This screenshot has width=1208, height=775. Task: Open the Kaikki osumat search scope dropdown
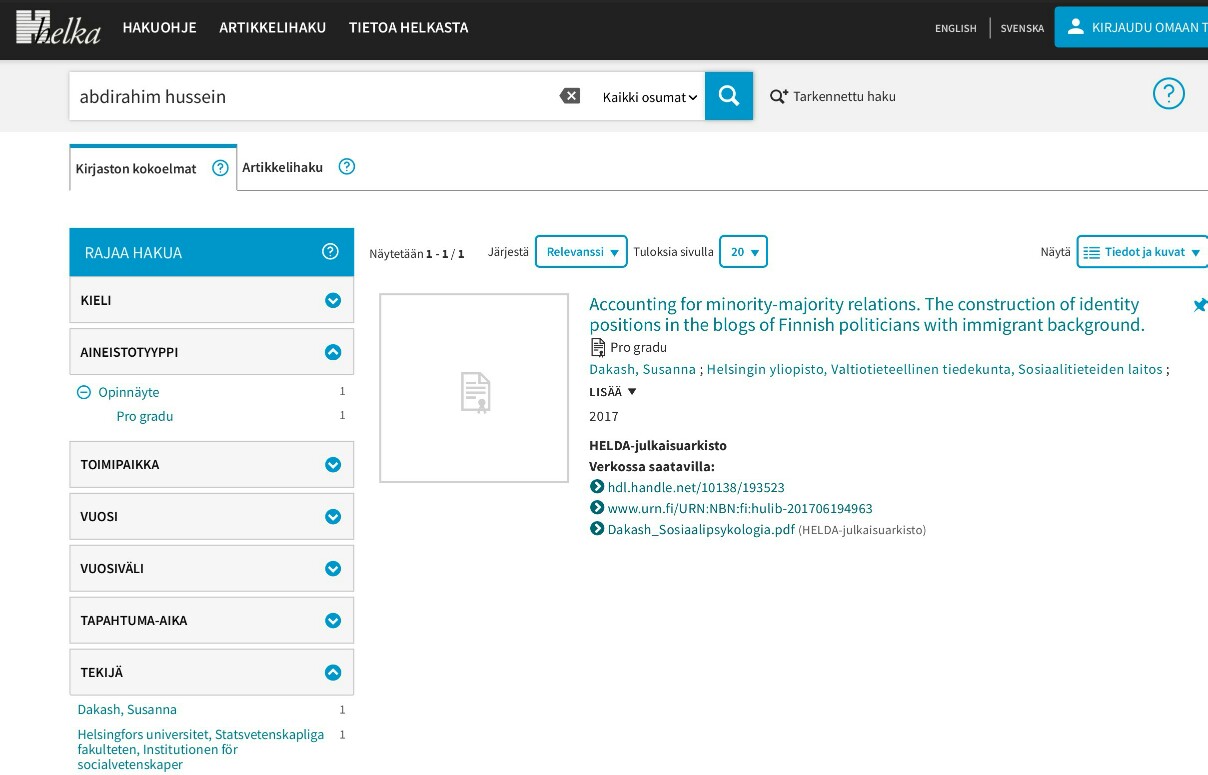pos(649,97)
